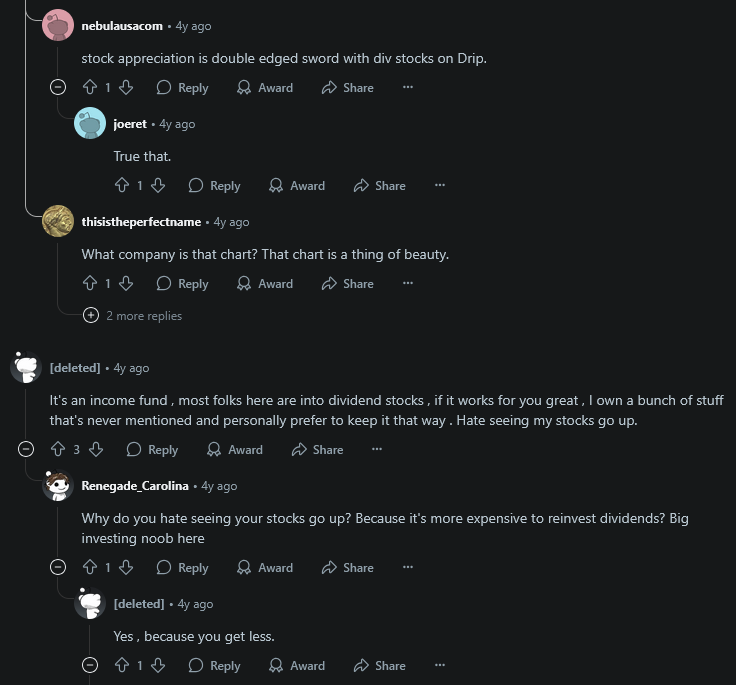Downvote the deleted user's income fund comment
The image size is (736, 685).
click(x=96, y=449)
